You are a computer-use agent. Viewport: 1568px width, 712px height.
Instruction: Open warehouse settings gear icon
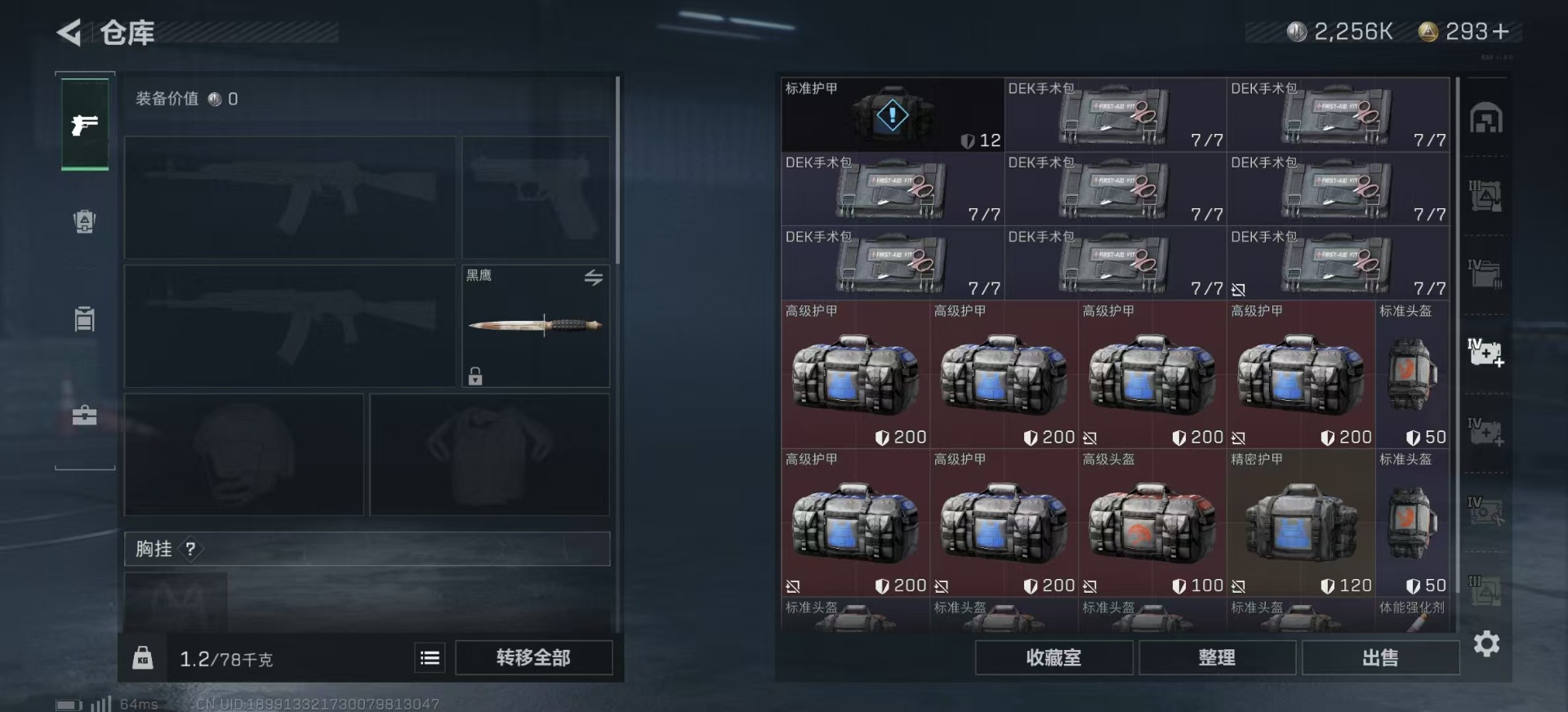[1486, 644]
